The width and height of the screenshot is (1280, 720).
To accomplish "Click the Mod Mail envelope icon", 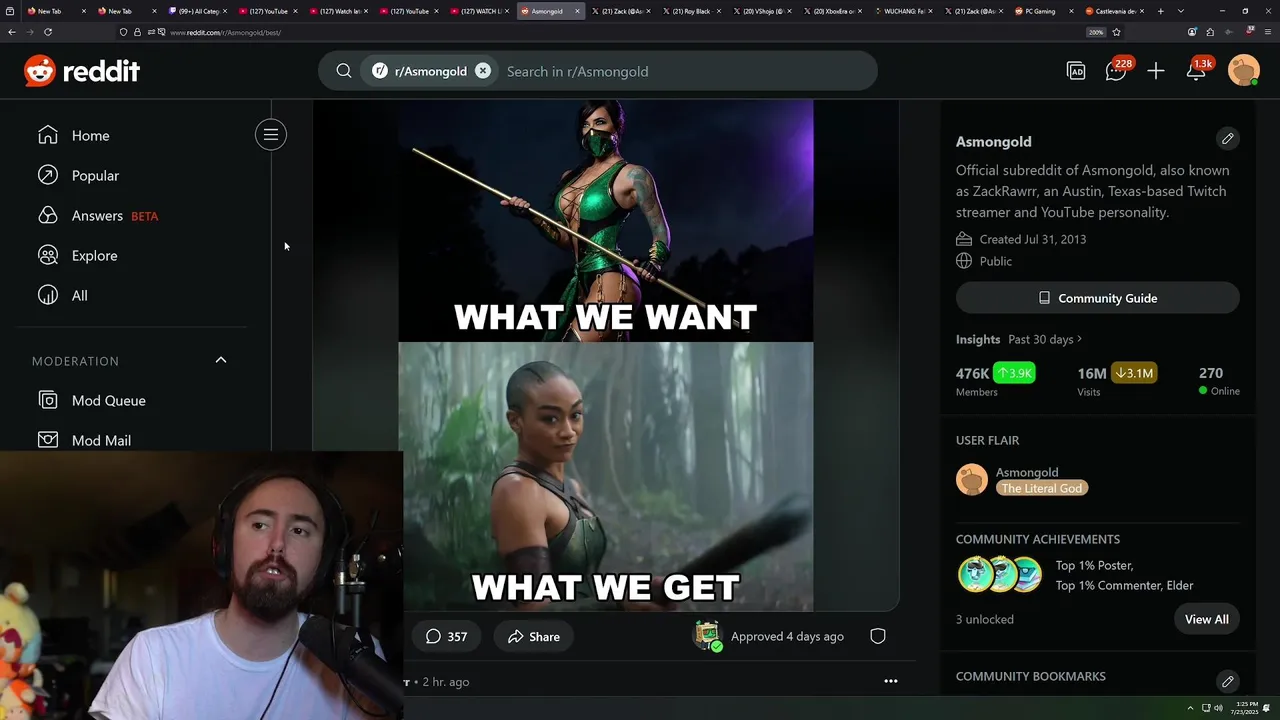I will click(48, 439).
